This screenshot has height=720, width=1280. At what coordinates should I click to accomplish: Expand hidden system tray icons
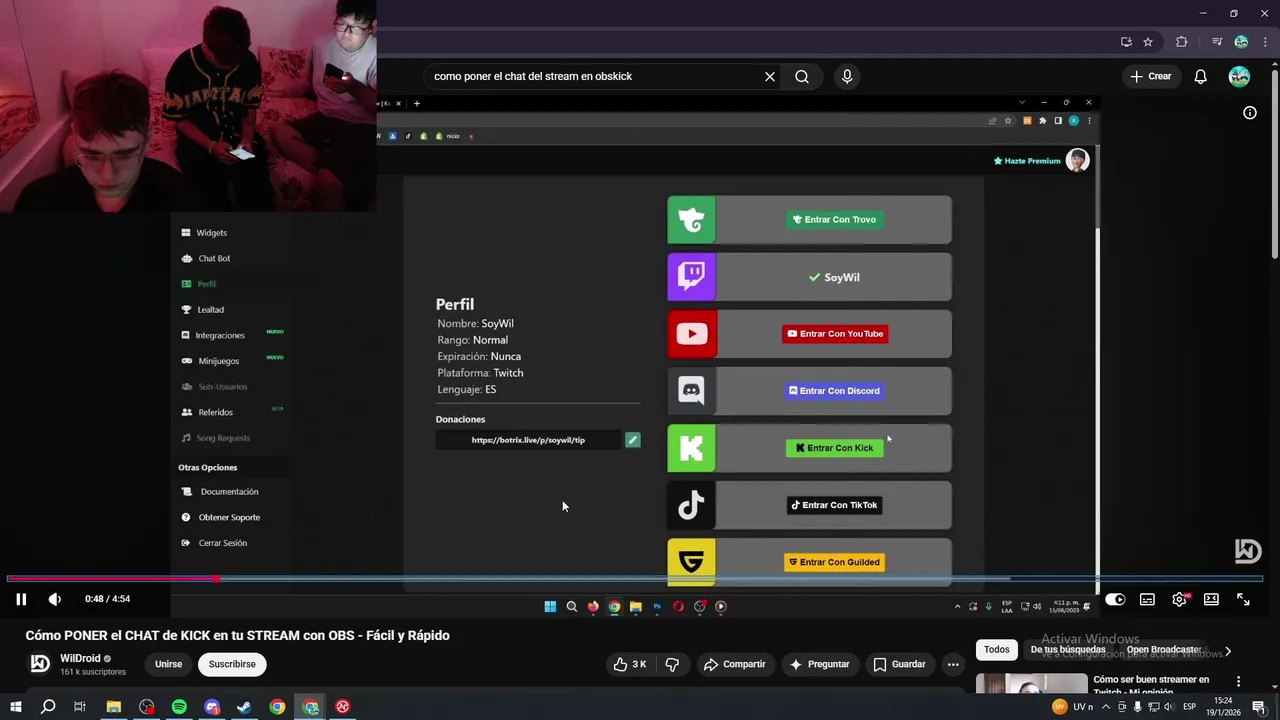1106,707
